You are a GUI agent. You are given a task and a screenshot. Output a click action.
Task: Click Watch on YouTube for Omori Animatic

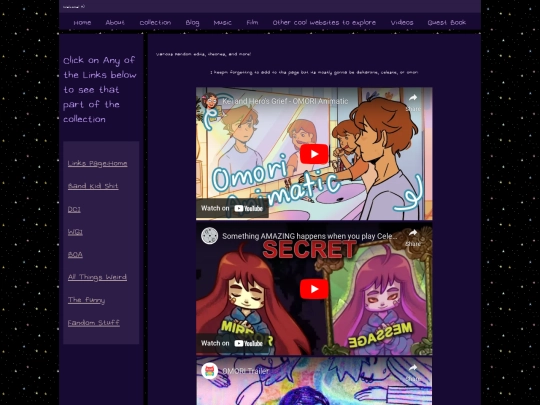[232, 208]
